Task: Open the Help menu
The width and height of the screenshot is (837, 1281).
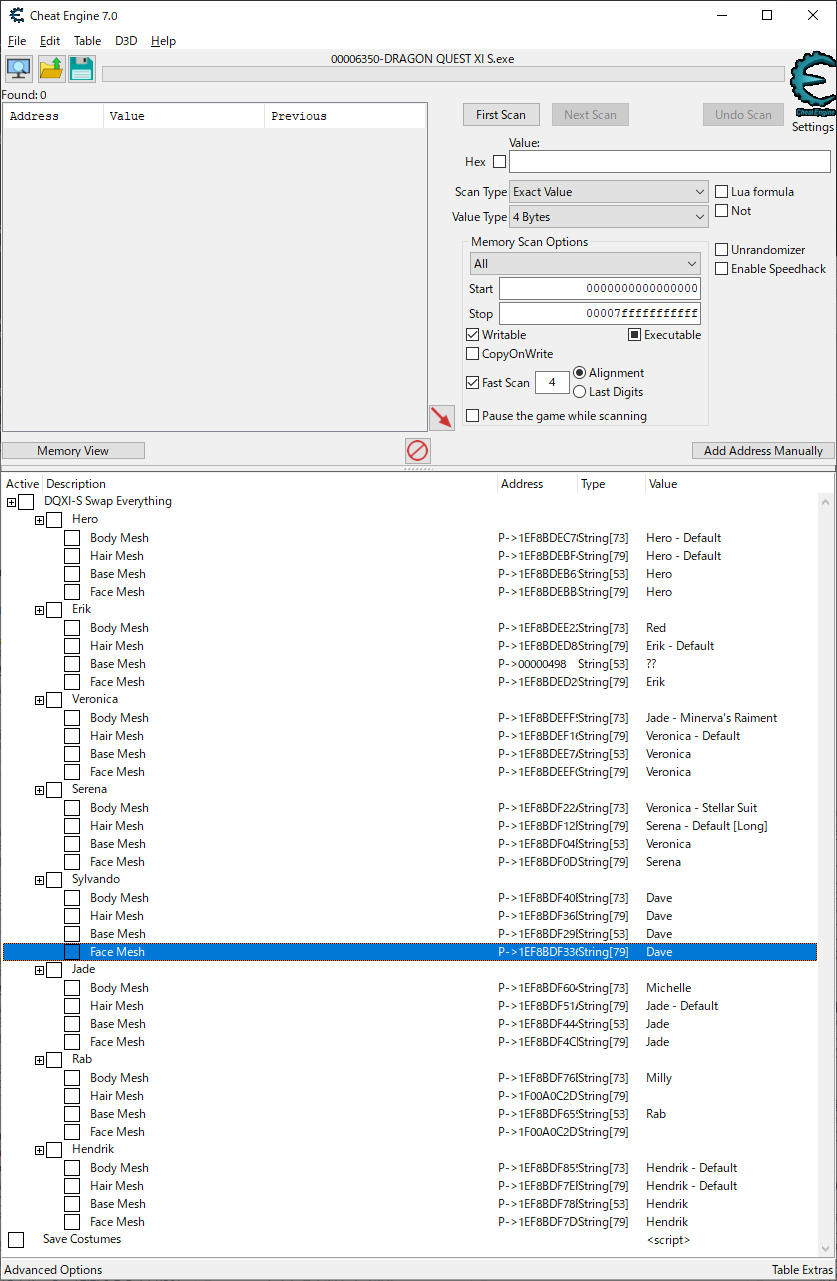Action: [163, 41]
